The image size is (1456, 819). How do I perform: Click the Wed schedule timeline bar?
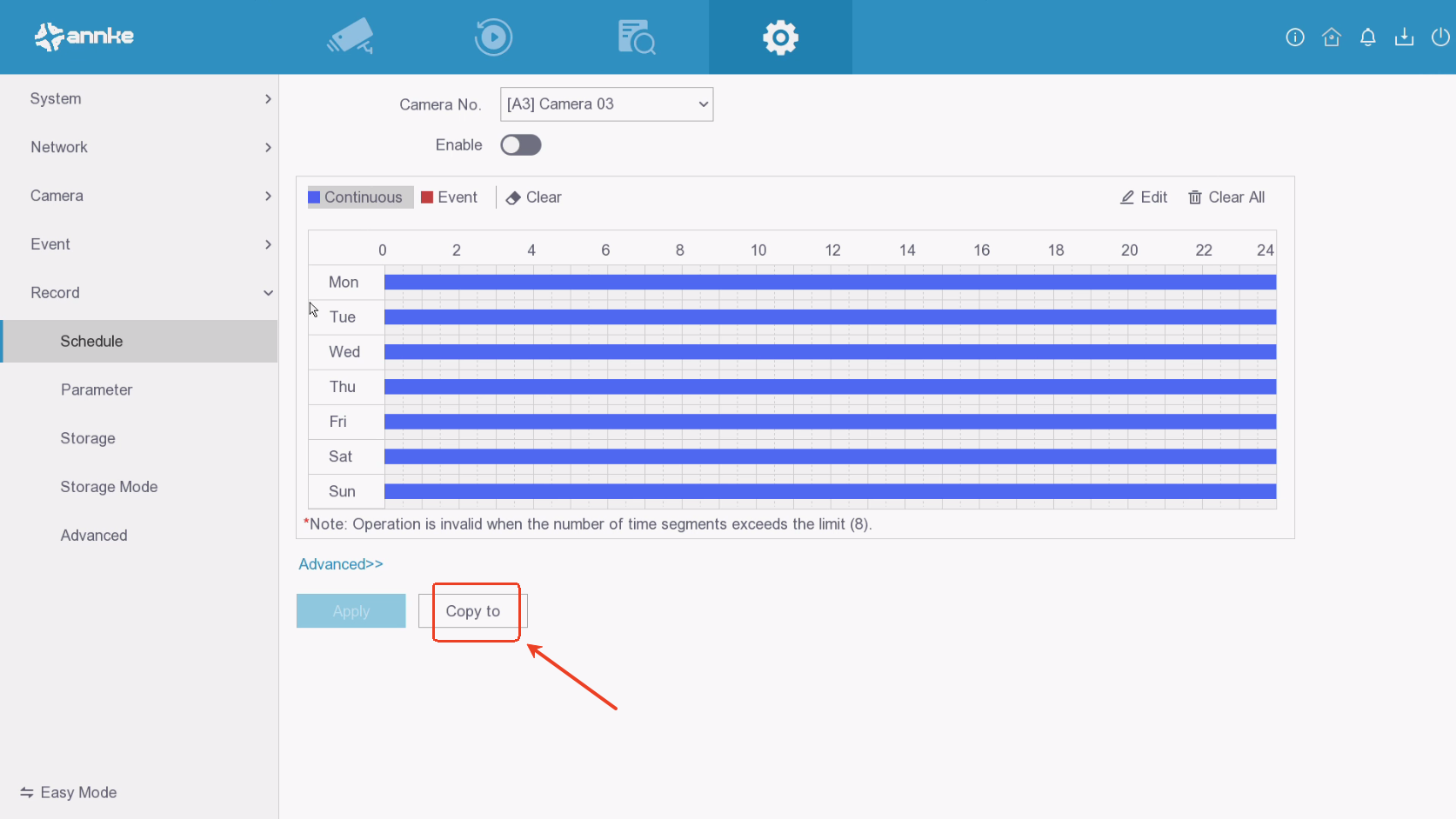point(831,351)
